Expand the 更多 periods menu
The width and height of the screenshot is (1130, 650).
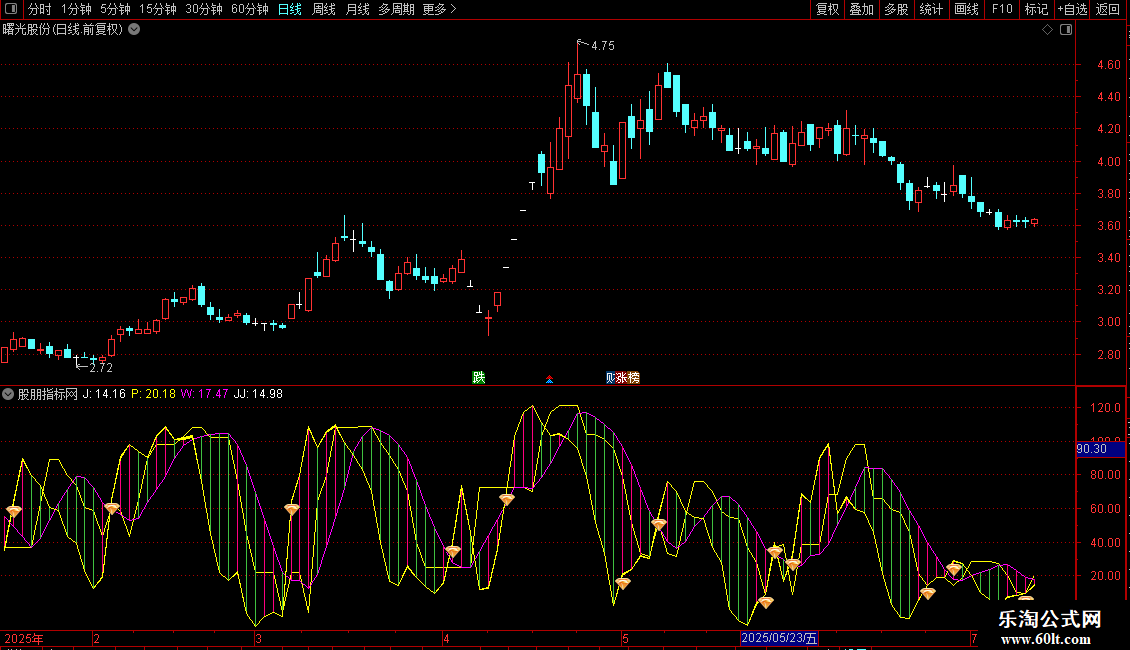(440, 9)
